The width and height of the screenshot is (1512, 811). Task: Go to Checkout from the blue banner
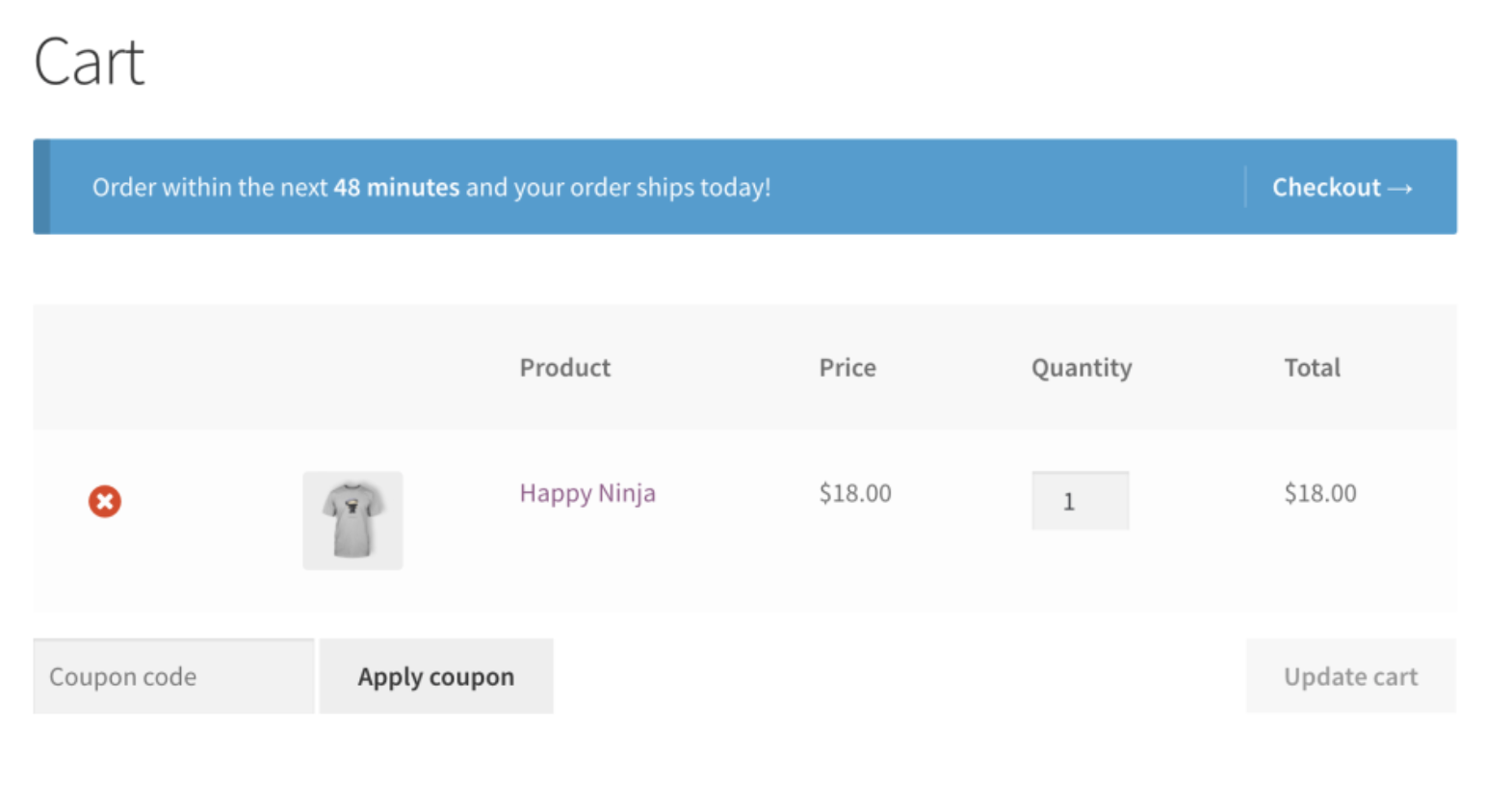coord(1326,187)
